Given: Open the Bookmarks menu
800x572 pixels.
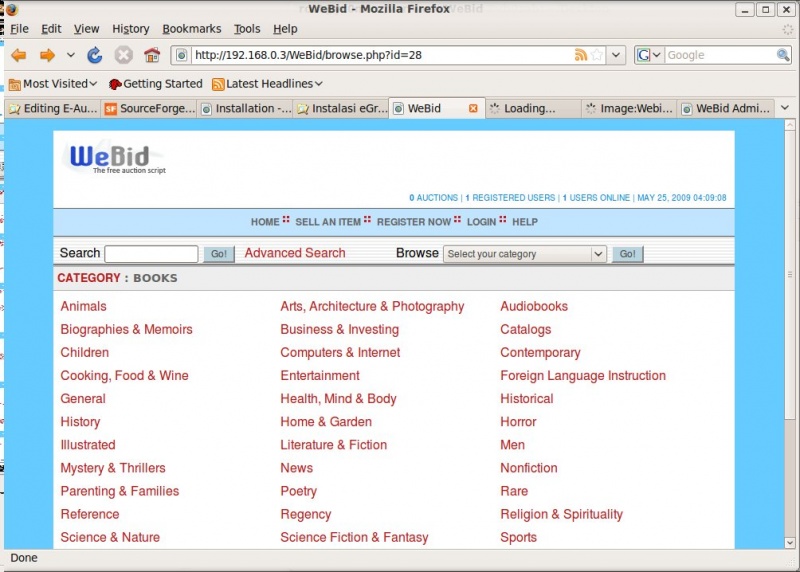Looking at the screenshot, I should pyautogui.click(x=191, y=29).
